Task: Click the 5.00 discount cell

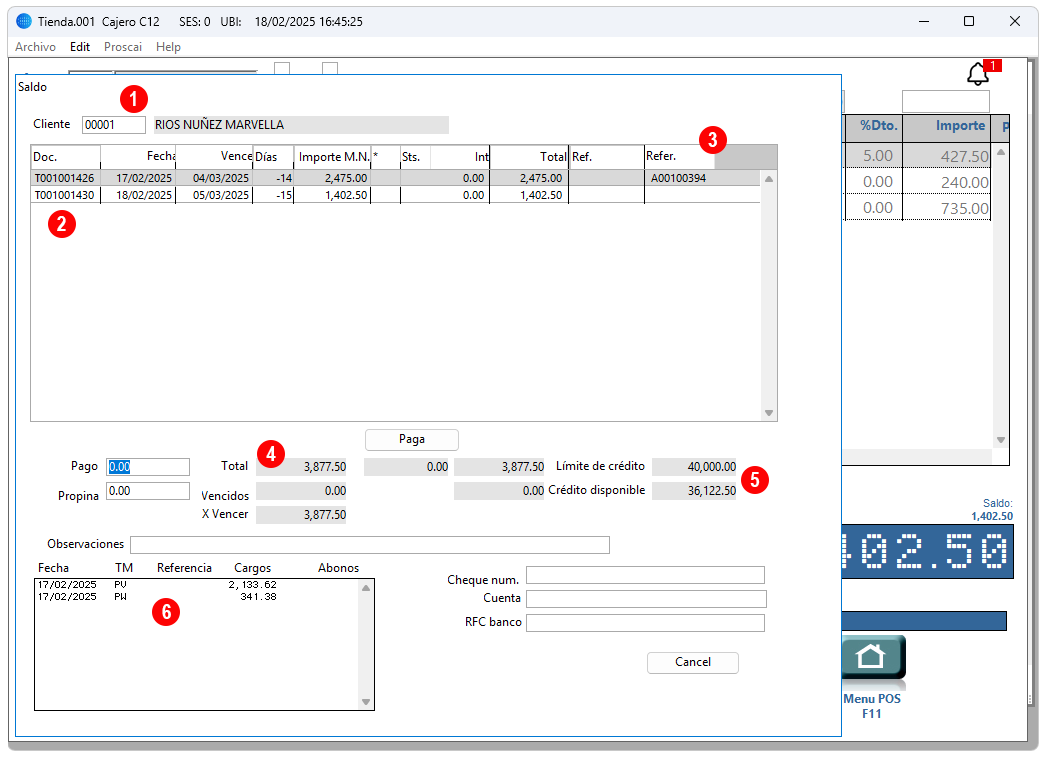Action: point(874,156)
